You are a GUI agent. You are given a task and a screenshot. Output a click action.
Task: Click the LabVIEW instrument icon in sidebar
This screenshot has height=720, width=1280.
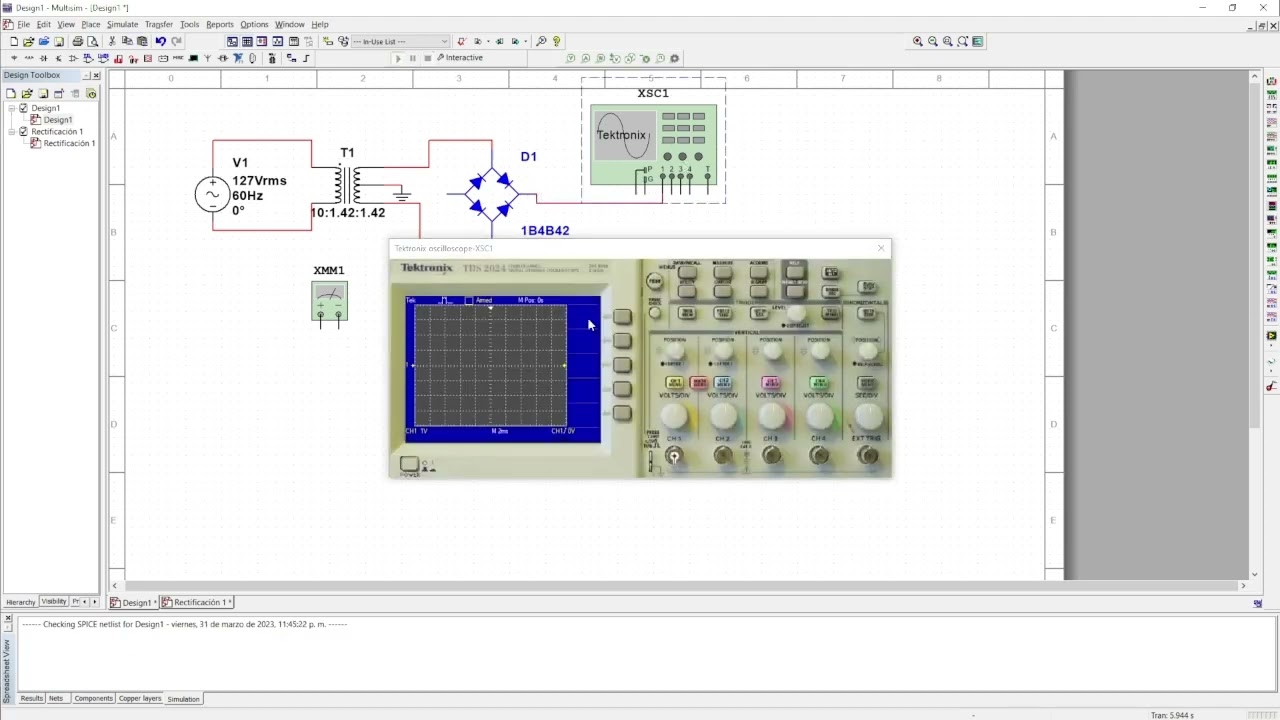pyautogui.click(x=1272, y=335)
